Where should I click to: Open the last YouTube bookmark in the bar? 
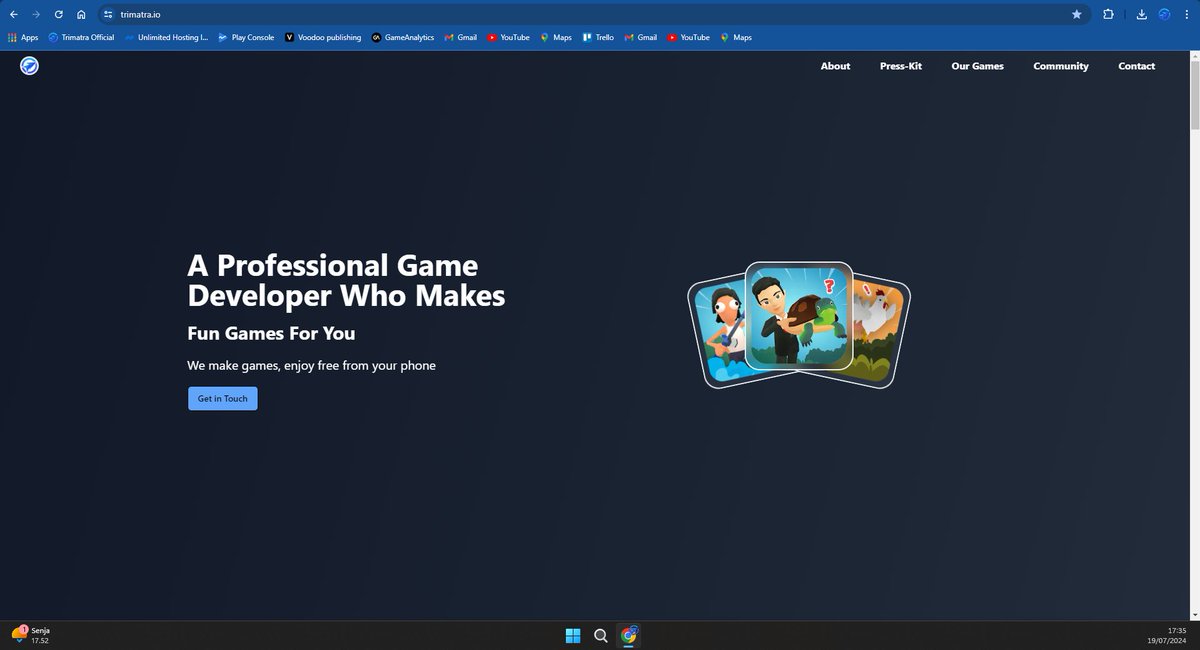[x=689, y=37]
